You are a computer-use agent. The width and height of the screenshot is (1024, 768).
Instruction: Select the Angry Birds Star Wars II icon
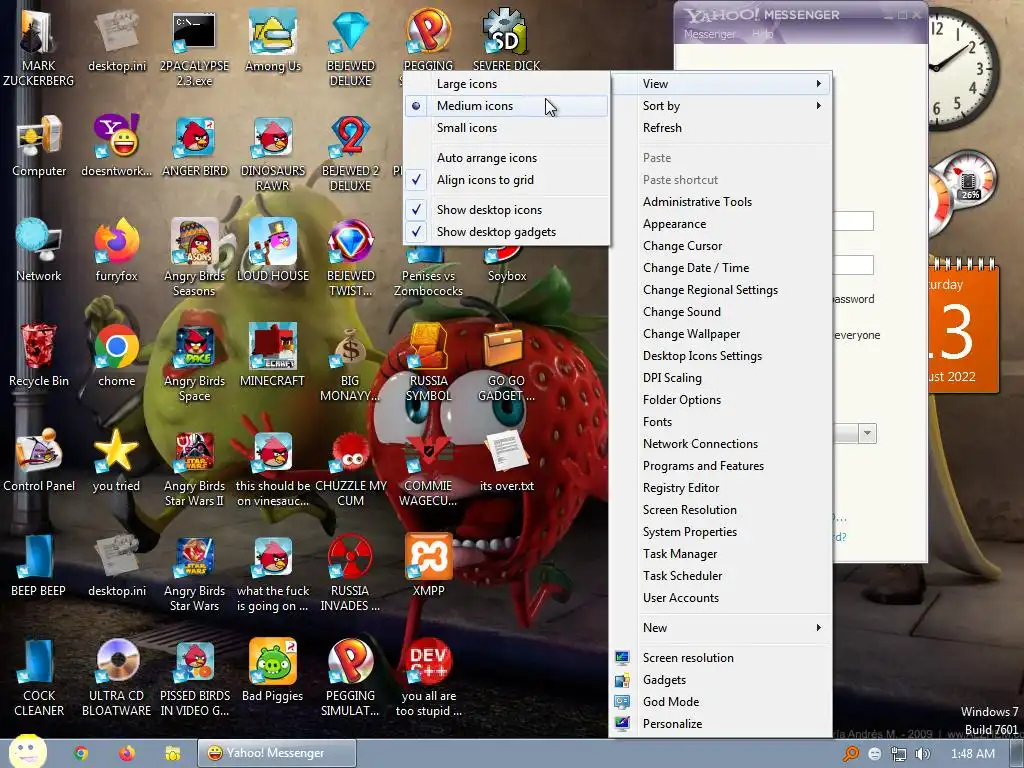(x=195, y=468)
